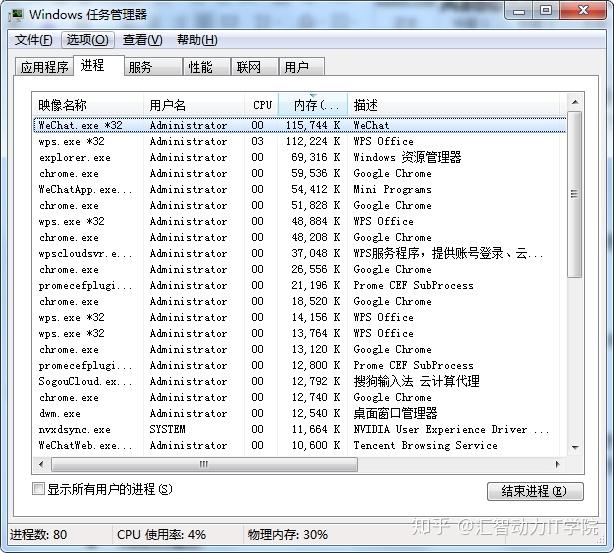The image size is (614, 553).
Task: Sort by CPU column header
Action: pos(262,105)
